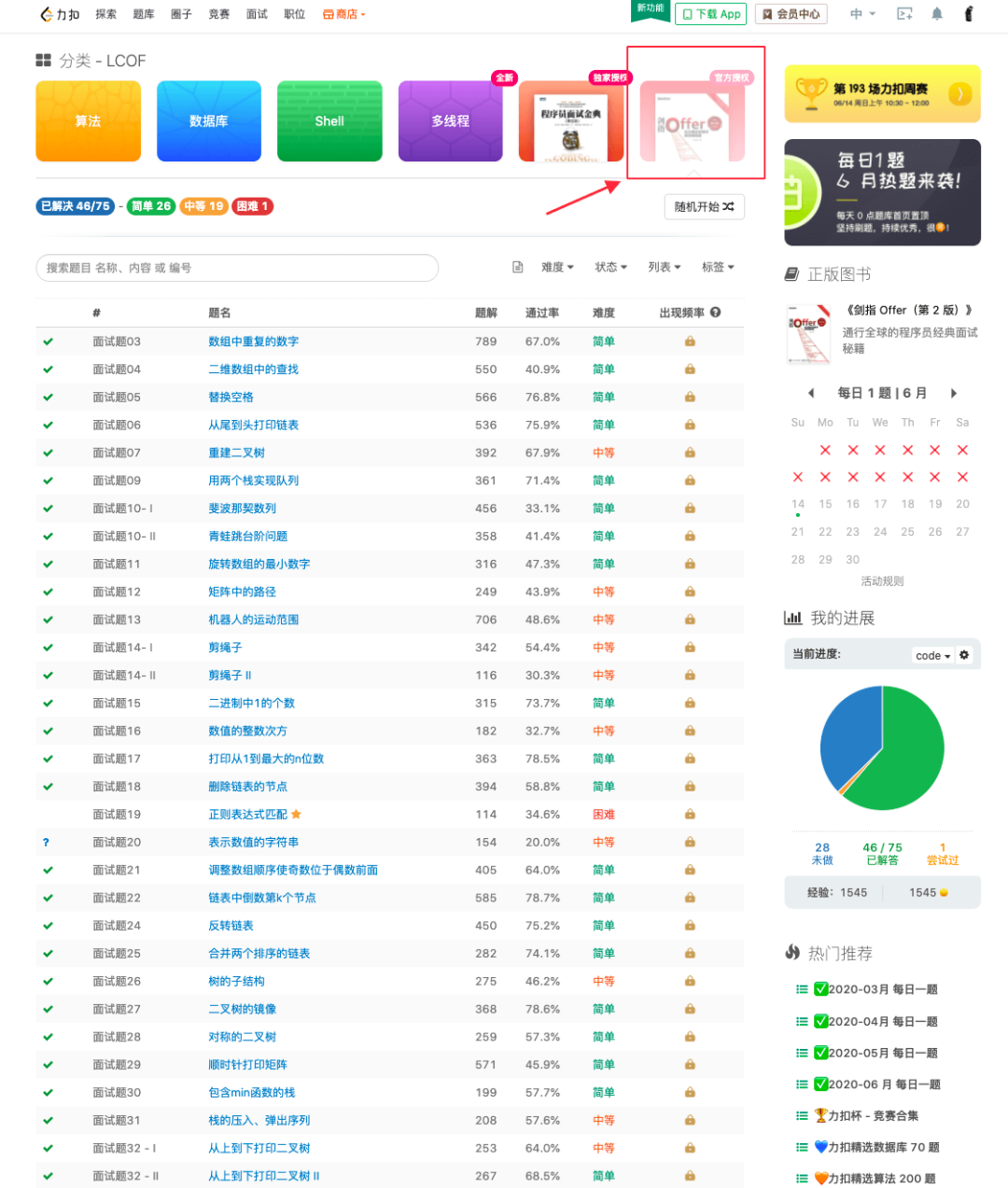Open the 职位 nav item

click(294, 14)
